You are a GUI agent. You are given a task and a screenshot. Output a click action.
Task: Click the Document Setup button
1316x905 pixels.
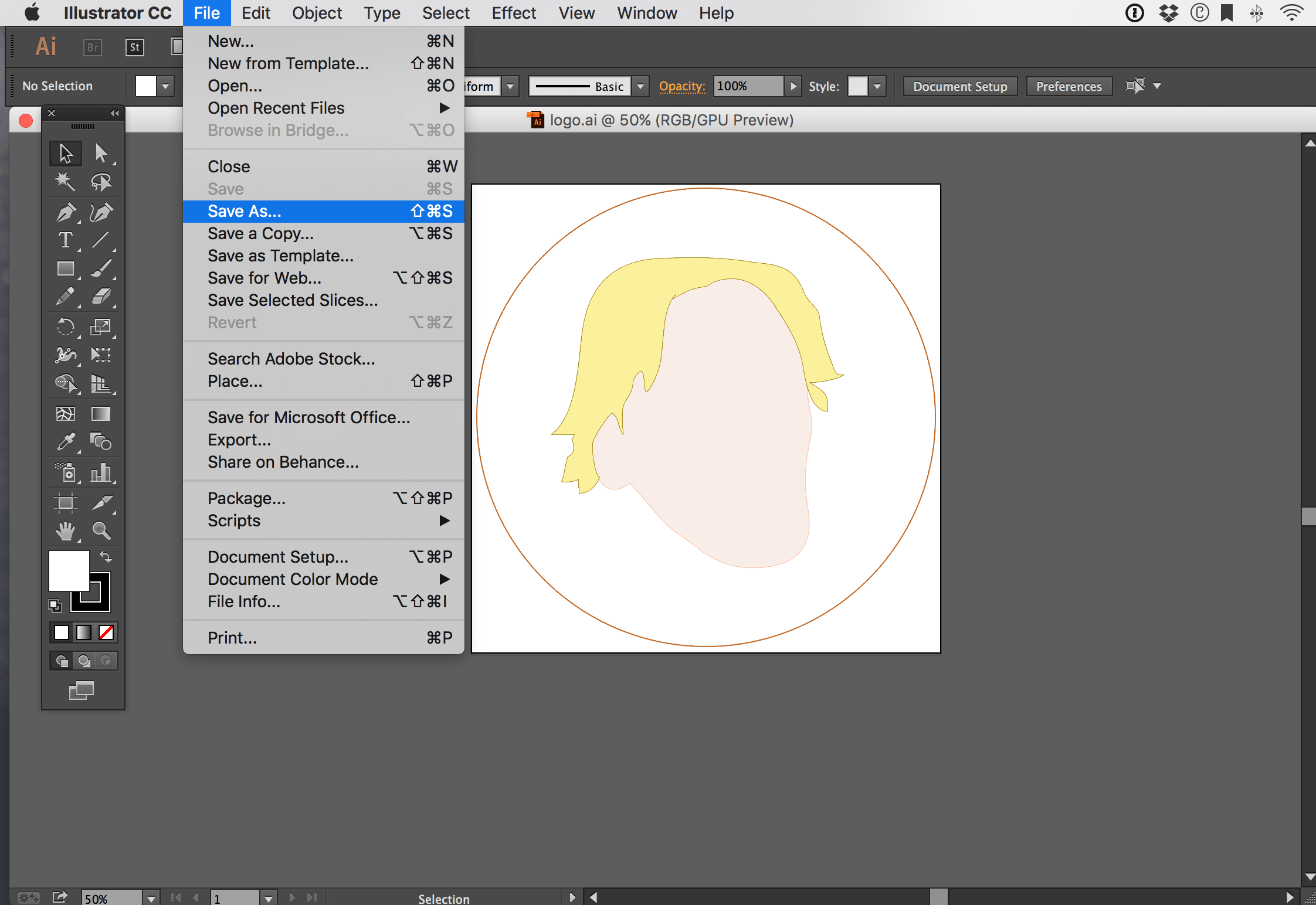[959, 86]
